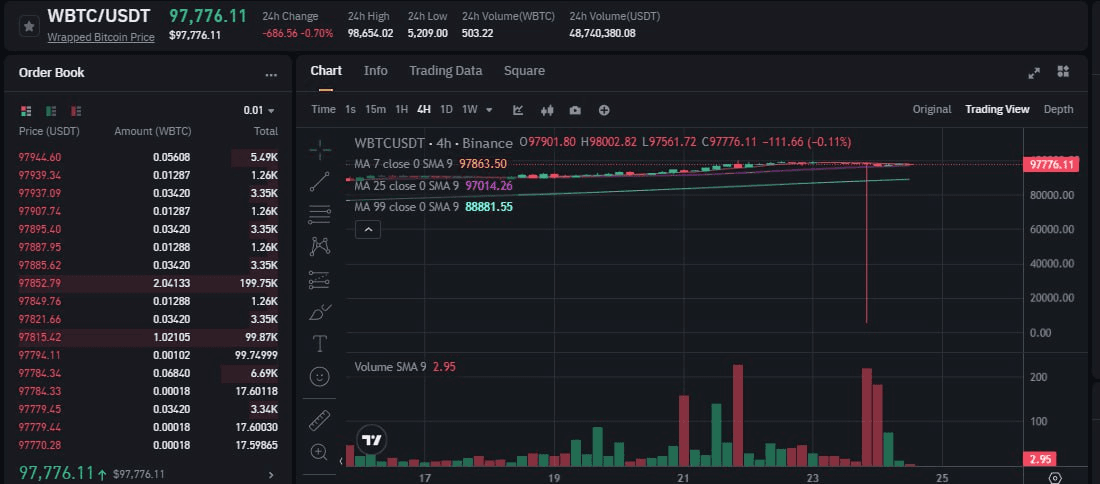The width and height of the screenshot is (1100, 484).
Task: Open the 0.01 price grouping dropdown
Action: 259,111
